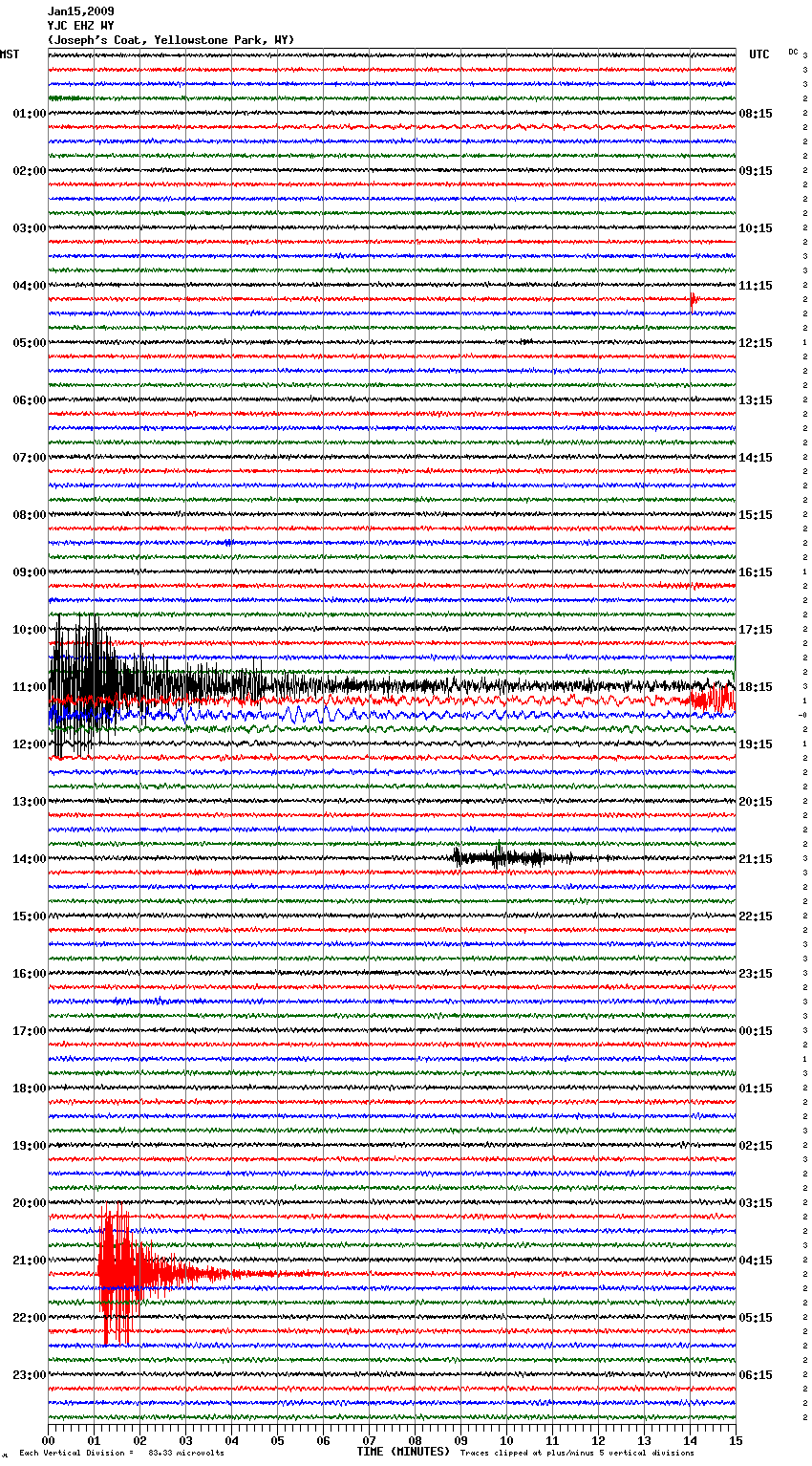Select the 13:00 MST time label

pyautogui.click(x=30, y=802)
